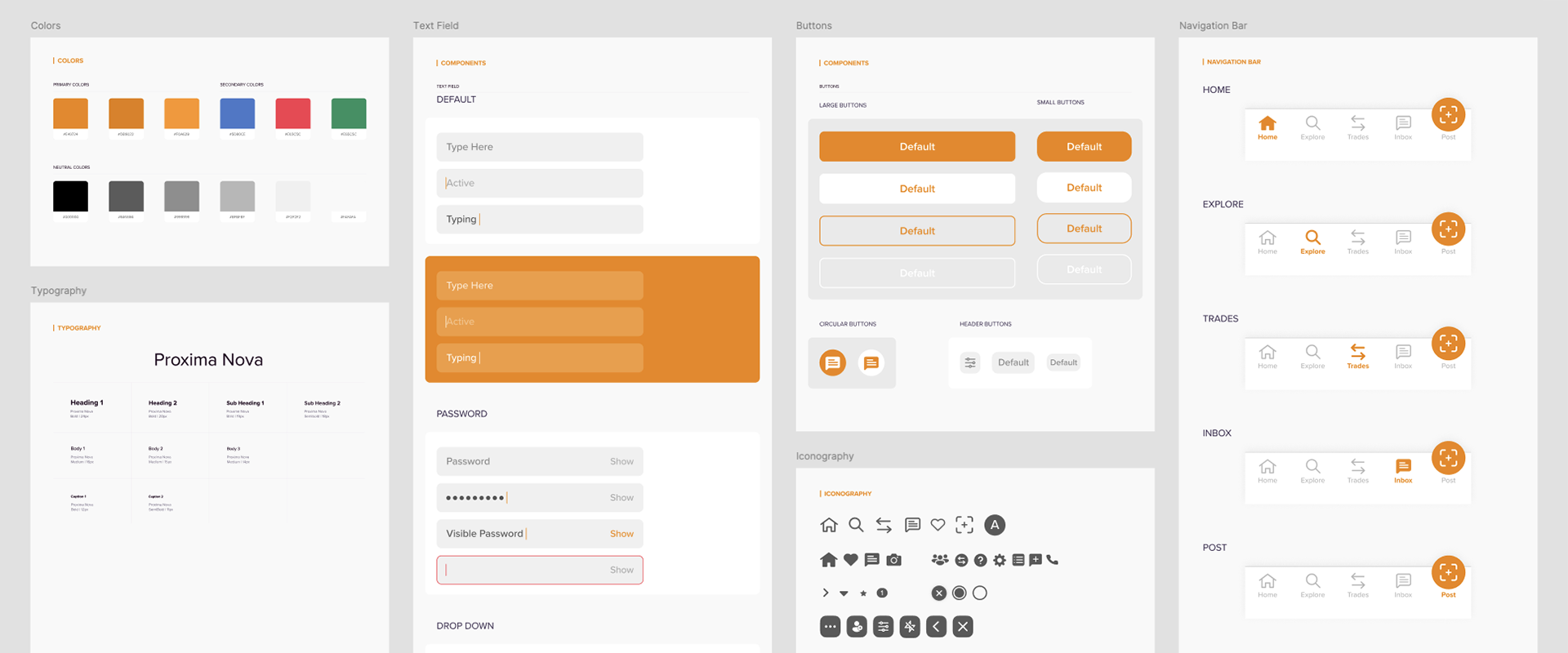
Task: Click the large disabled white-outlined Default button
Action: [x=917, y=273]
